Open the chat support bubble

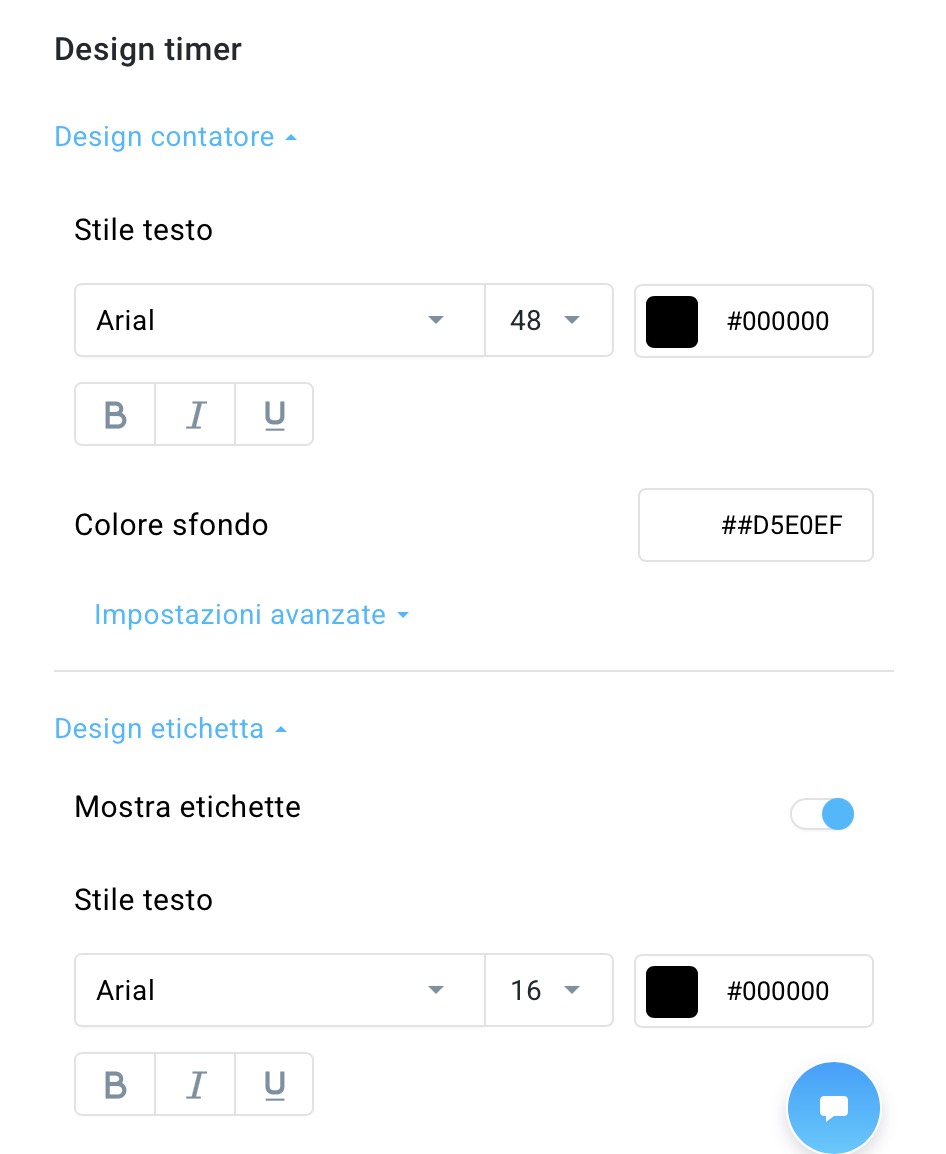[x=833, y=1108]
